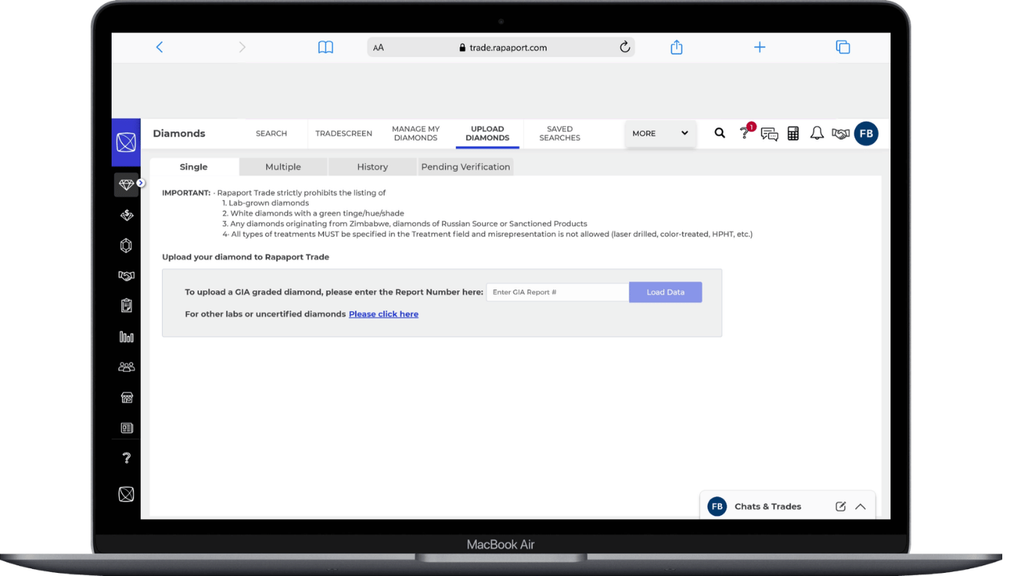Open the header handshake trades icon
This screenshot has width=1024, height=576.
point(840,133)
